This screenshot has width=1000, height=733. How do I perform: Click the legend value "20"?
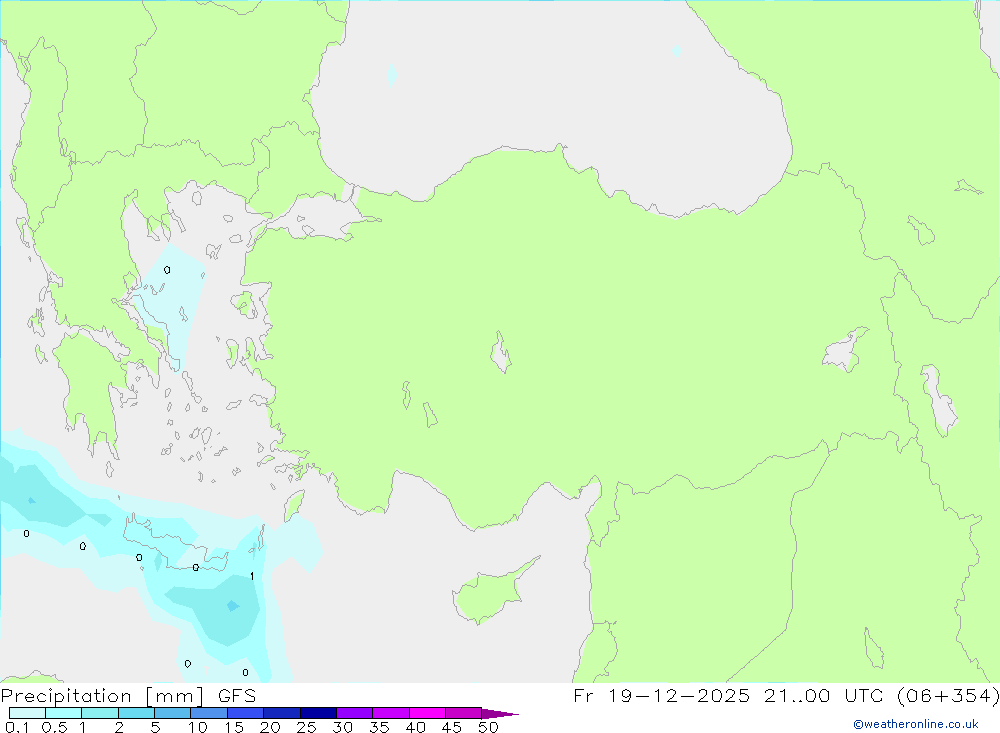click(x=270, y=727)
